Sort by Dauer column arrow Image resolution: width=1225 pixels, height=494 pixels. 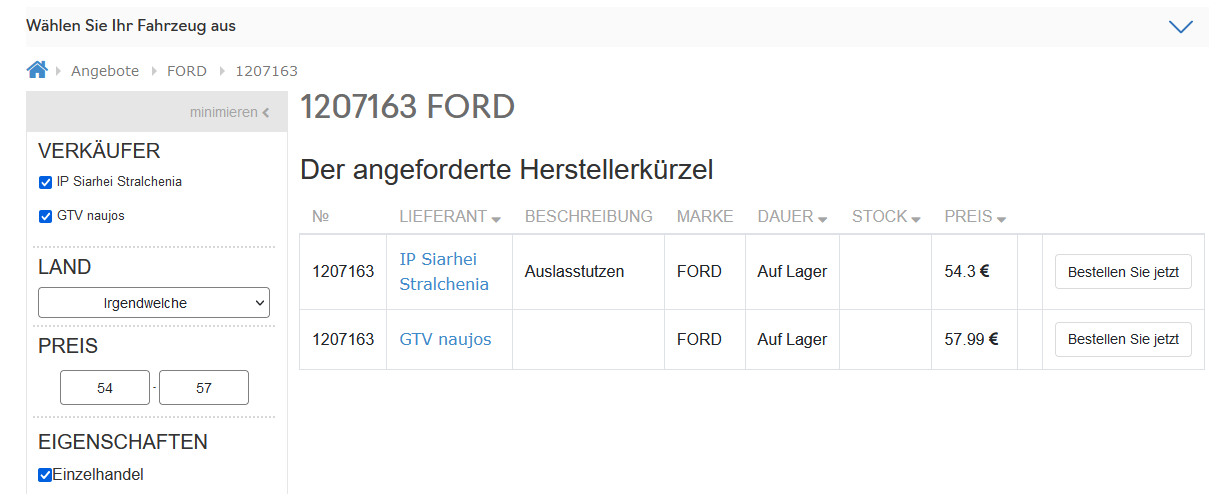click(x=822, y=219)
